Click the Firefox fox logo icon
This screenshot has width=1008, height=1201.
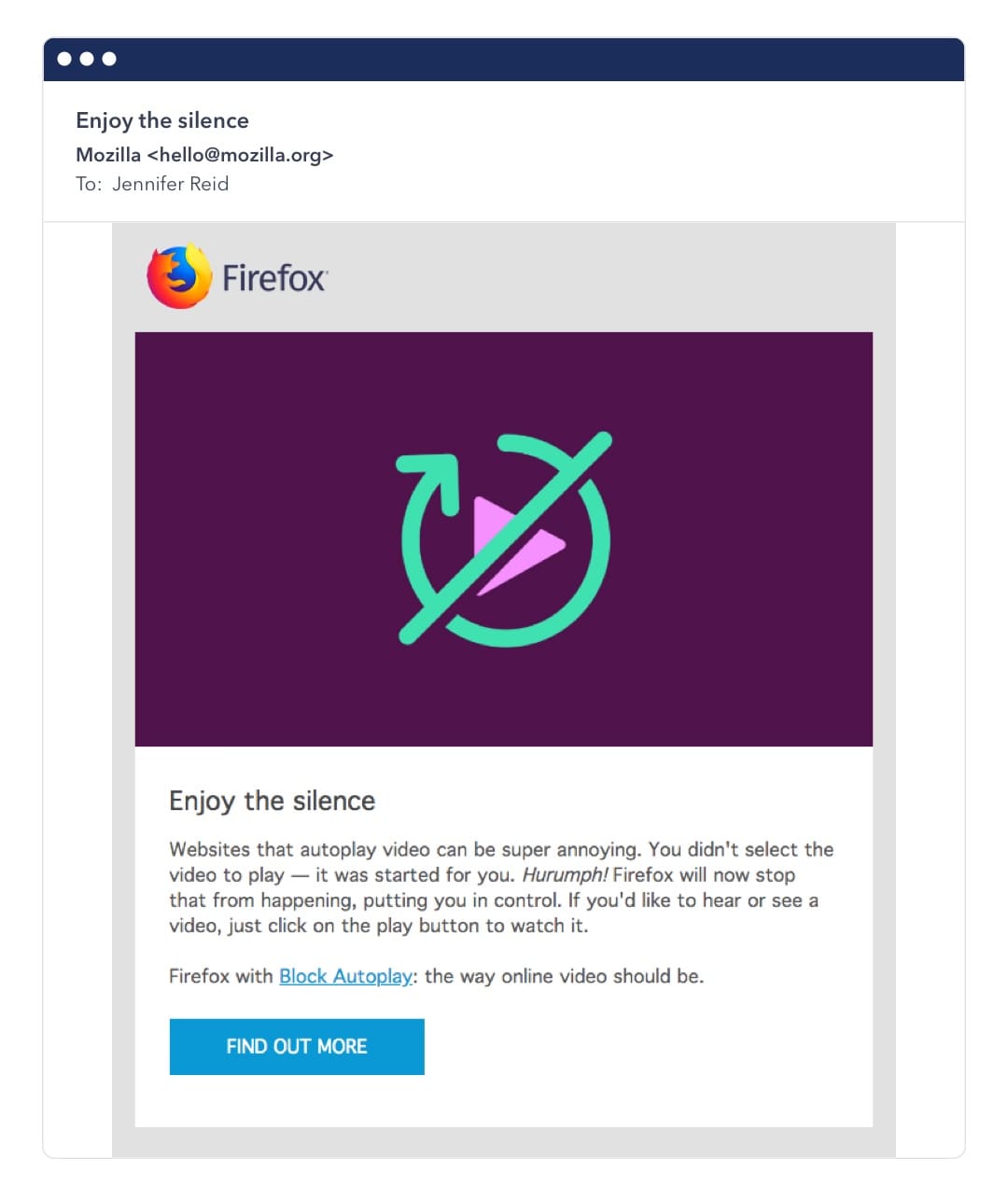click(x=178, y=277)
